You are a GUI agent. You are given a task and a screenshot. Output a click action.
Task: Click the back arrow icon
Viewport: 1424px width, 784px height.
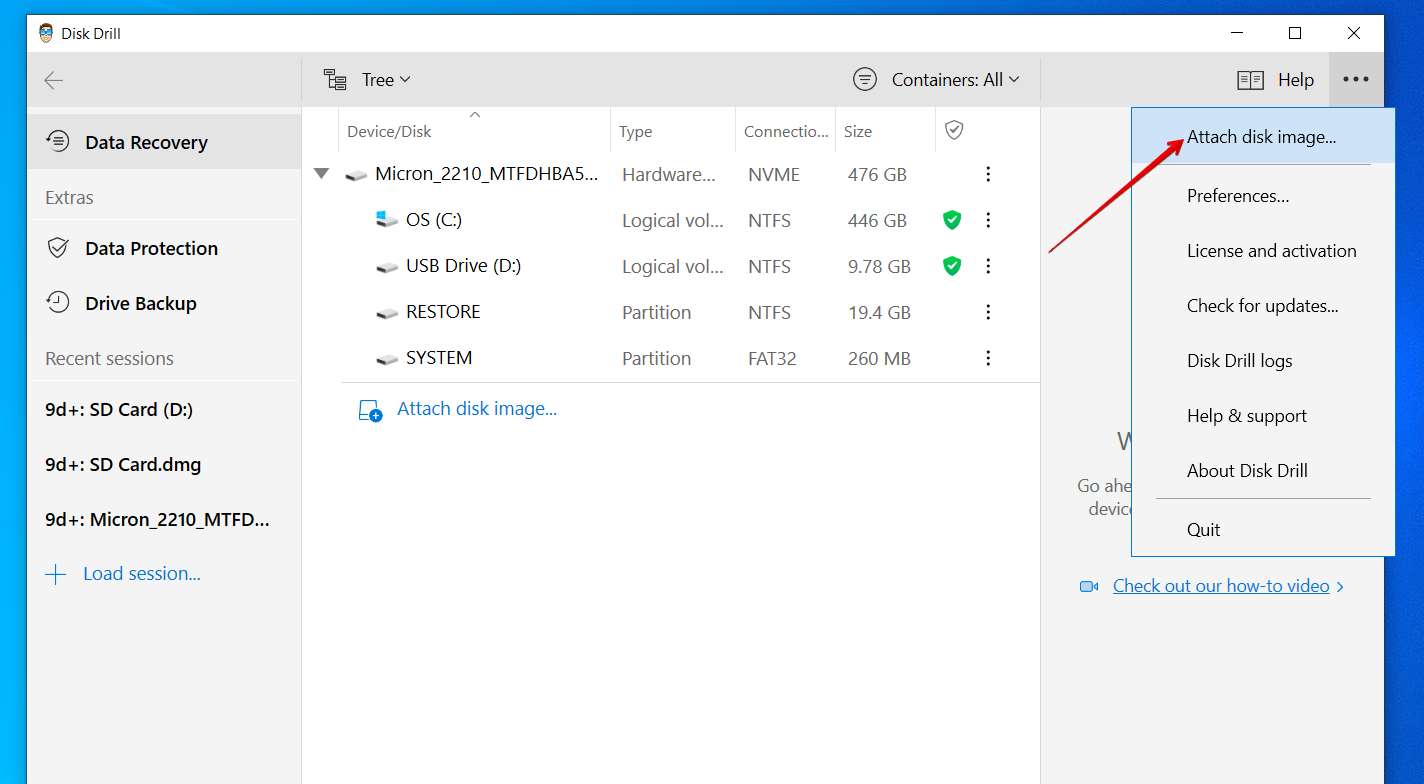click(54, 80)
